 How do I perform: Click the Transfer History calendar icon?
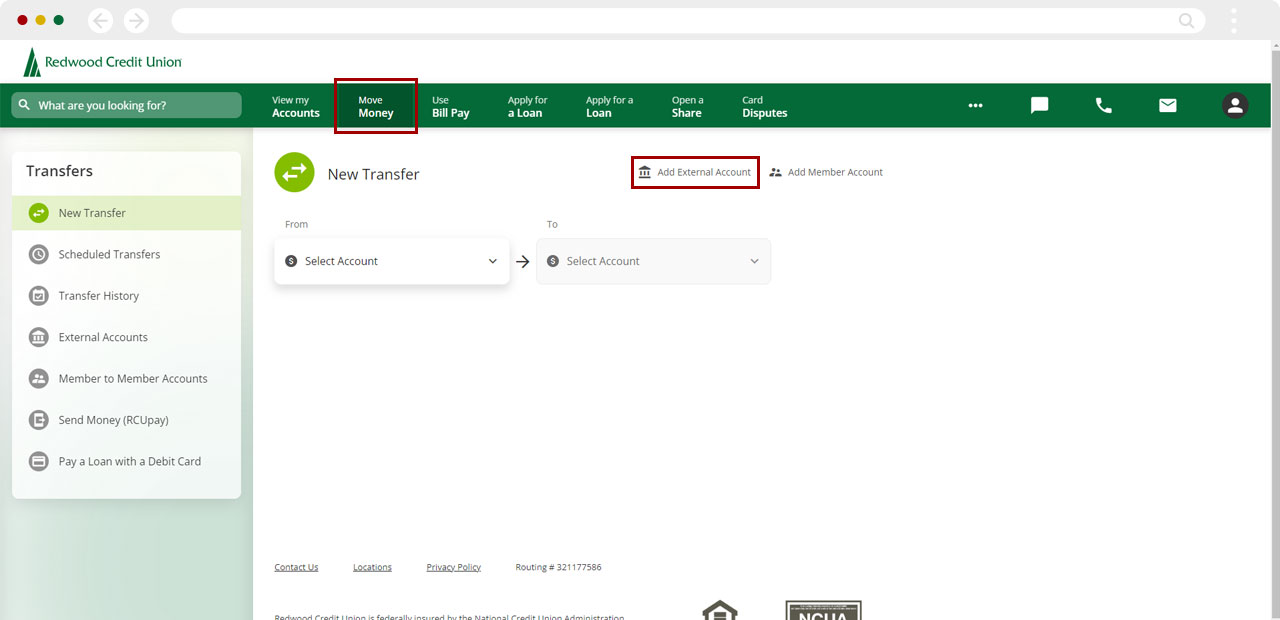[38, 296]
